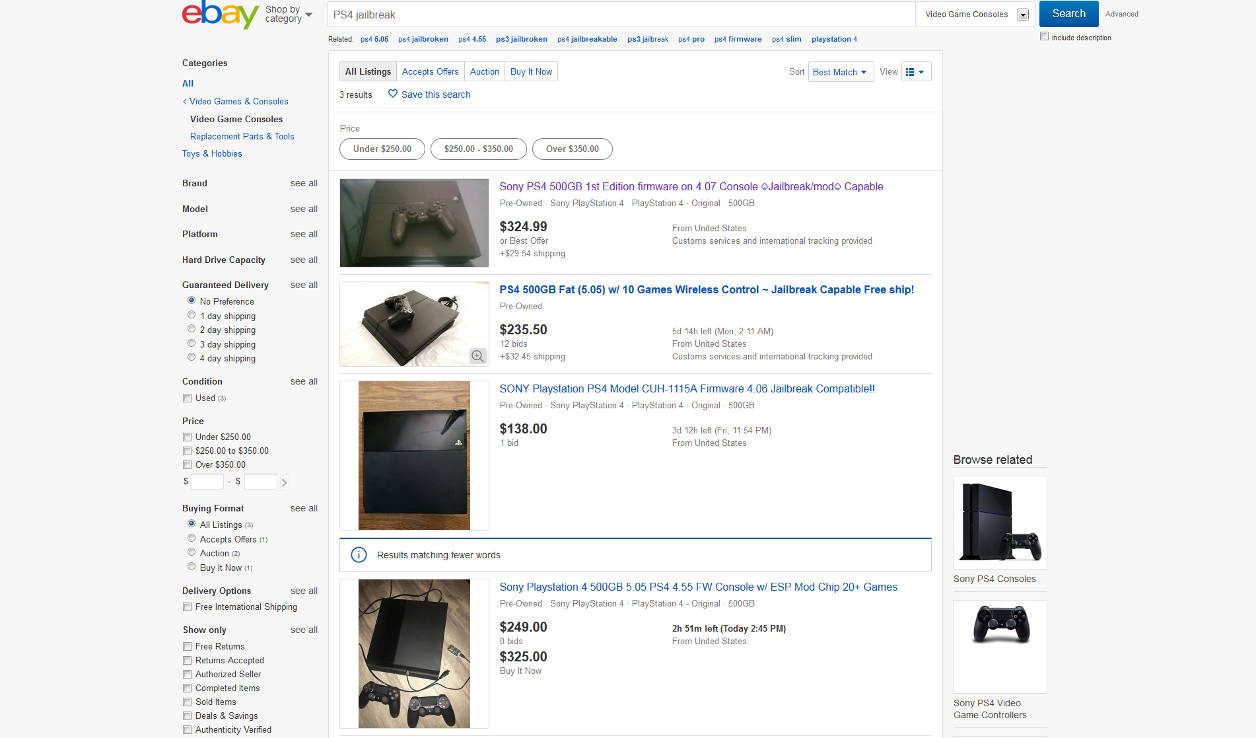Check Under $250.00 price checkbox
The height and width of the screenshot is (738, 1256).
(x=187, y=437)
